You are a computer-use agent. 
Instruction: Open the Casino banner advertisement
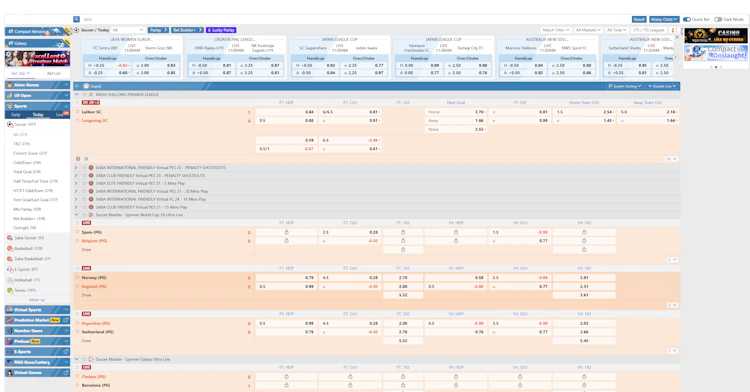point(716,35)
